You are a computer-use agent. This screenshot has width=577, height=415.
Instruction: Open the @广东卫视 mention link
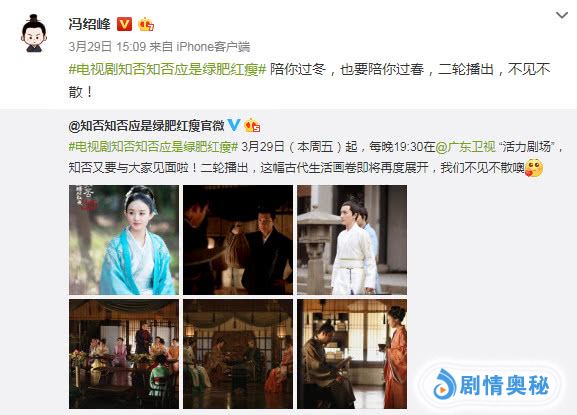466,147
